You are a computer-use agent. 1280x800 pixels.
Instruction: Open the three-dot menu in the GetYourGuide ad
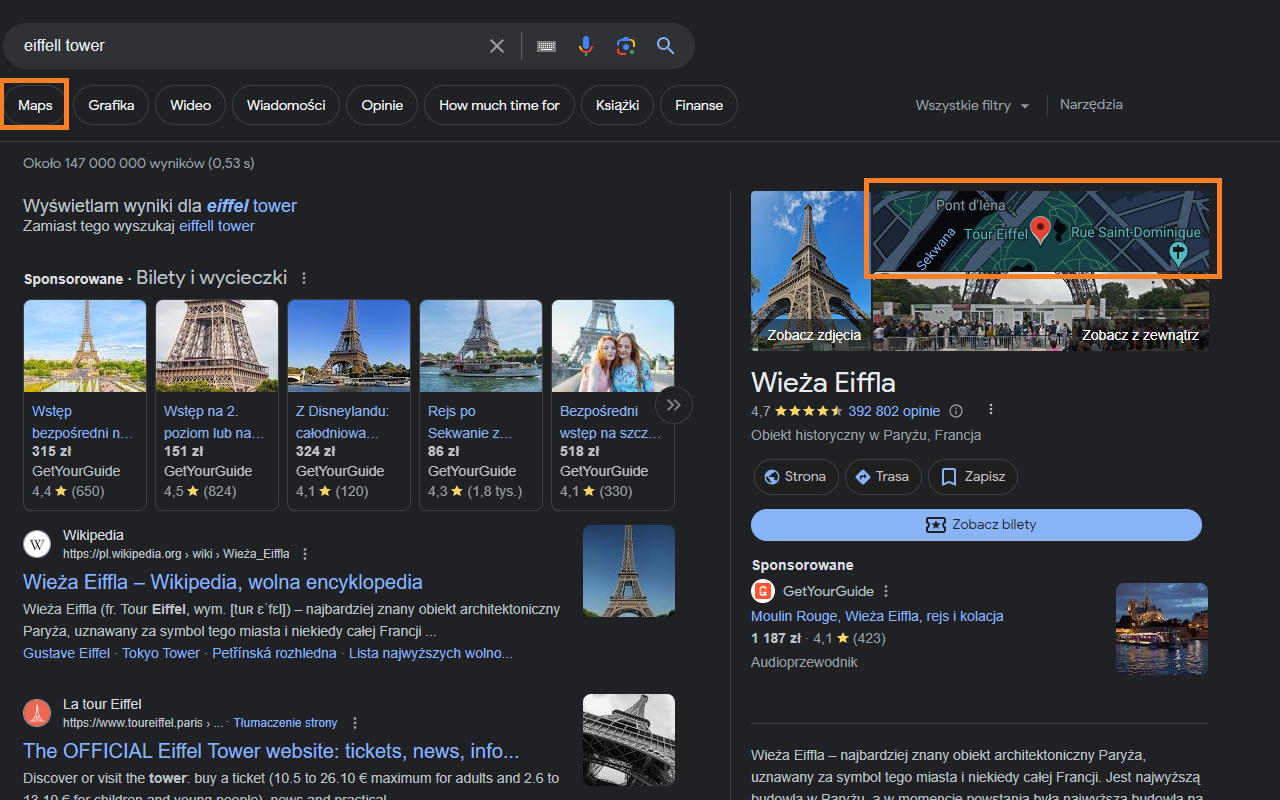[x=886, y=591]
